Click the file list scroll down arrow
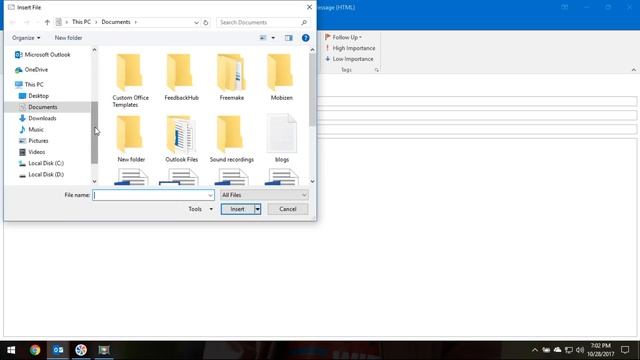The width and height of the screenshot is (640, 360). pos(312,181)
